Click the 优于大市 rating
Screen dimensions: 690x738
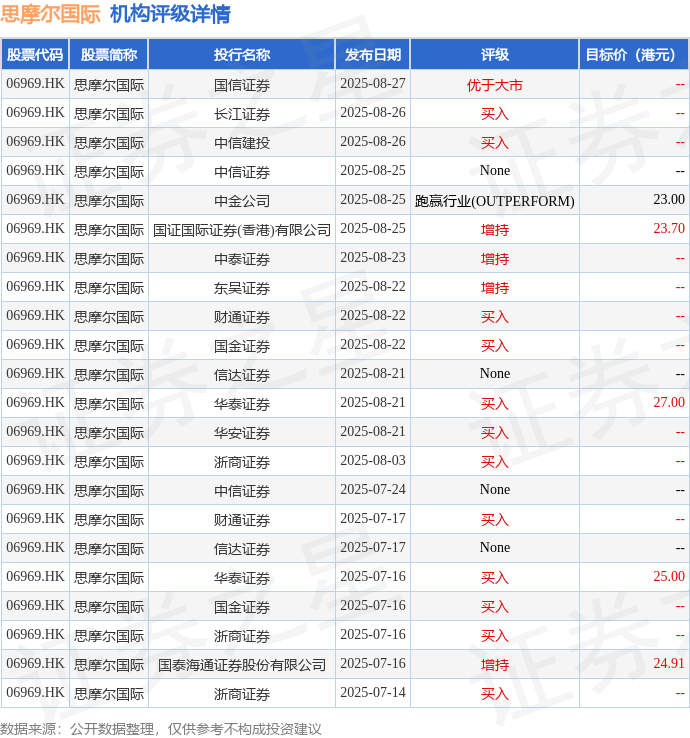(495, 85)
